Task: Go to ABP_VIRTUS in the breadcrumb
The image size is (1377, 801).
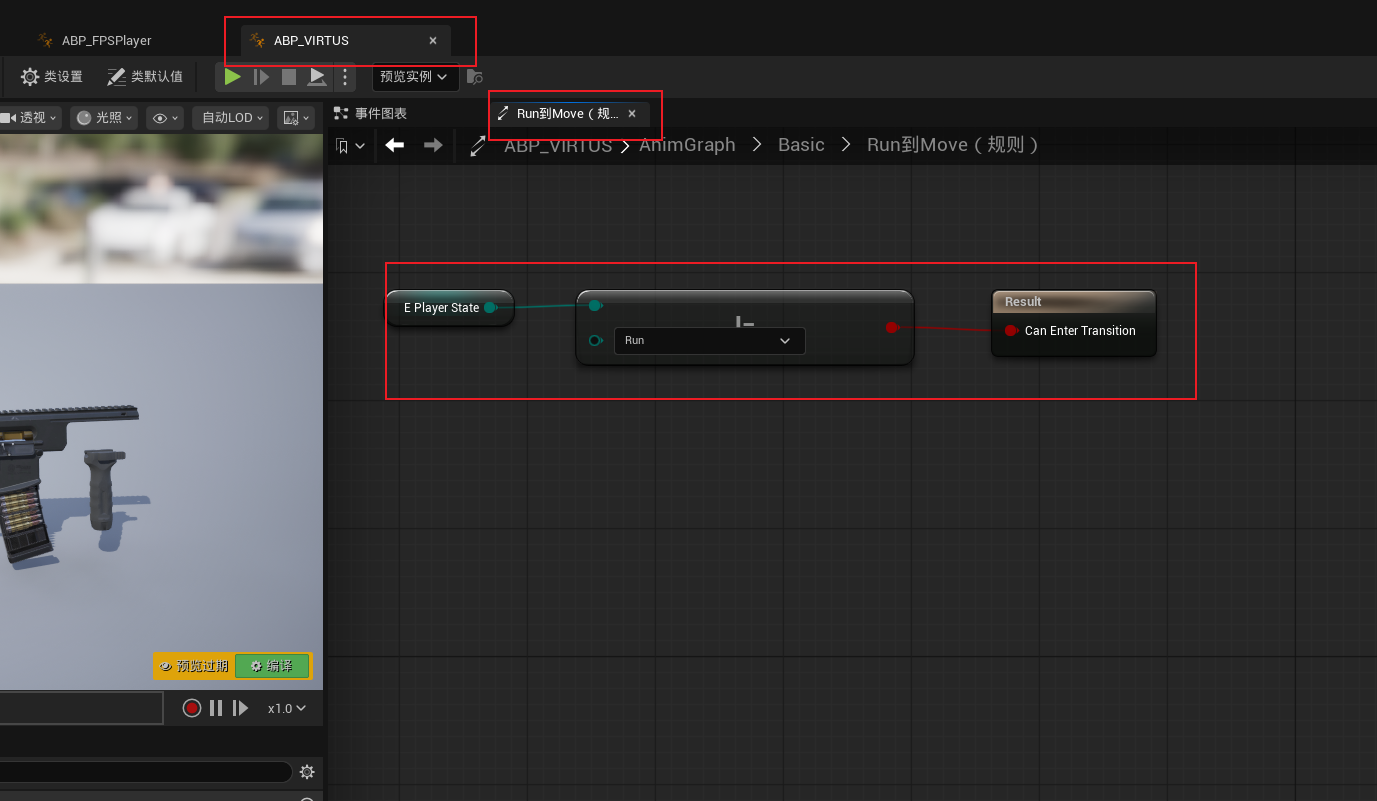Action: [x=558, y=145]
